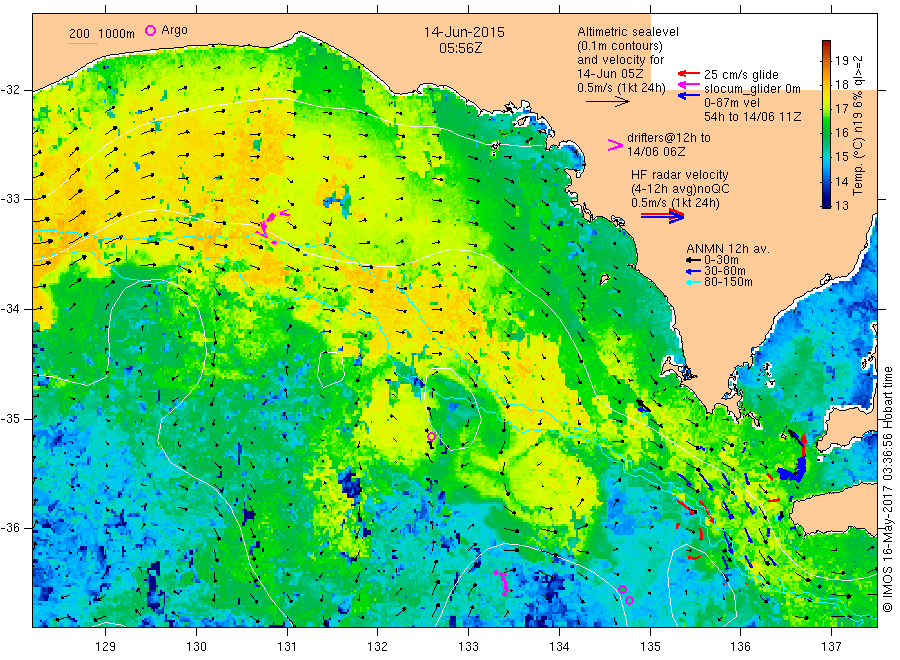Screen dimensions: 900x660
Task: Click the cyan 200m isobath legend line
Action: pos(83,43)
